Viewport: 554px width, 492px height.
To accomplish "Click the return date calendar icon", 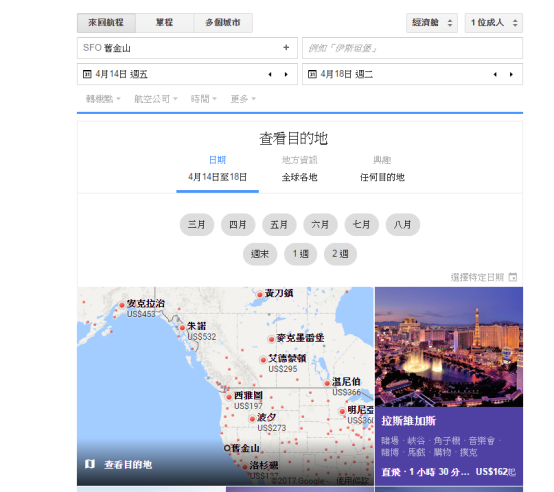I will [312, 74].
